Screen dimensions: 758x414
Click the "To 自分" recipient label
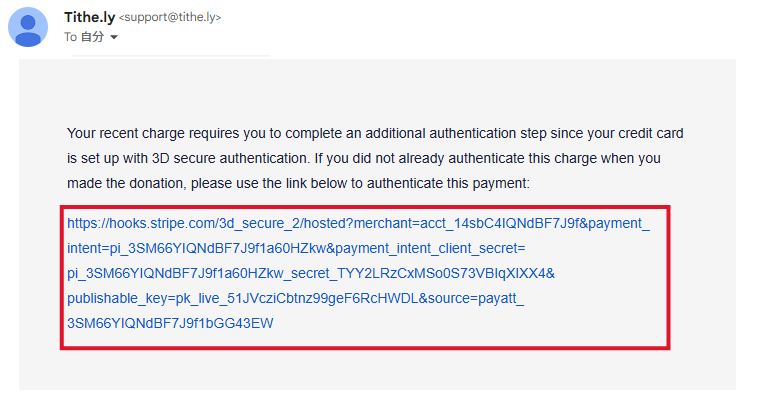[84, 37]
